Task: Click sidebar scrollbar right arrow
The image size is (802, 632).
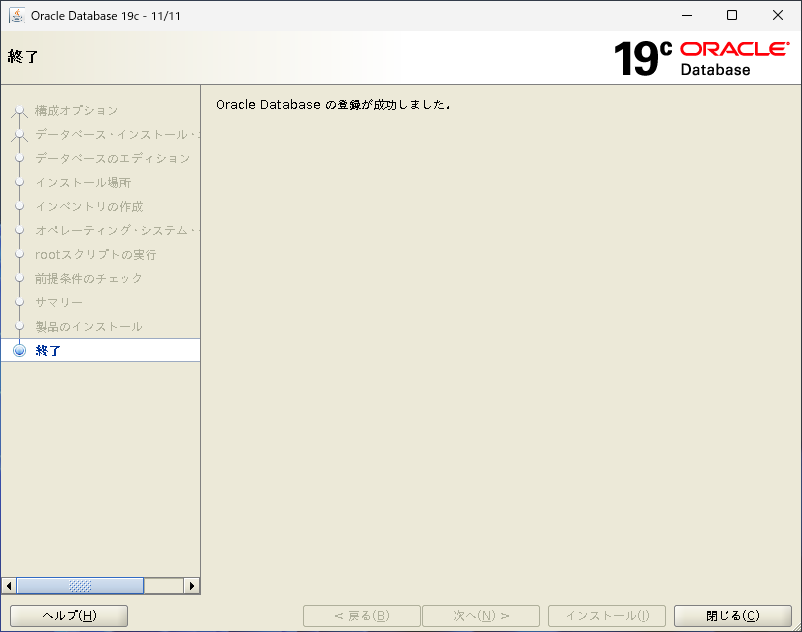Action: click(x=191, y=585)
